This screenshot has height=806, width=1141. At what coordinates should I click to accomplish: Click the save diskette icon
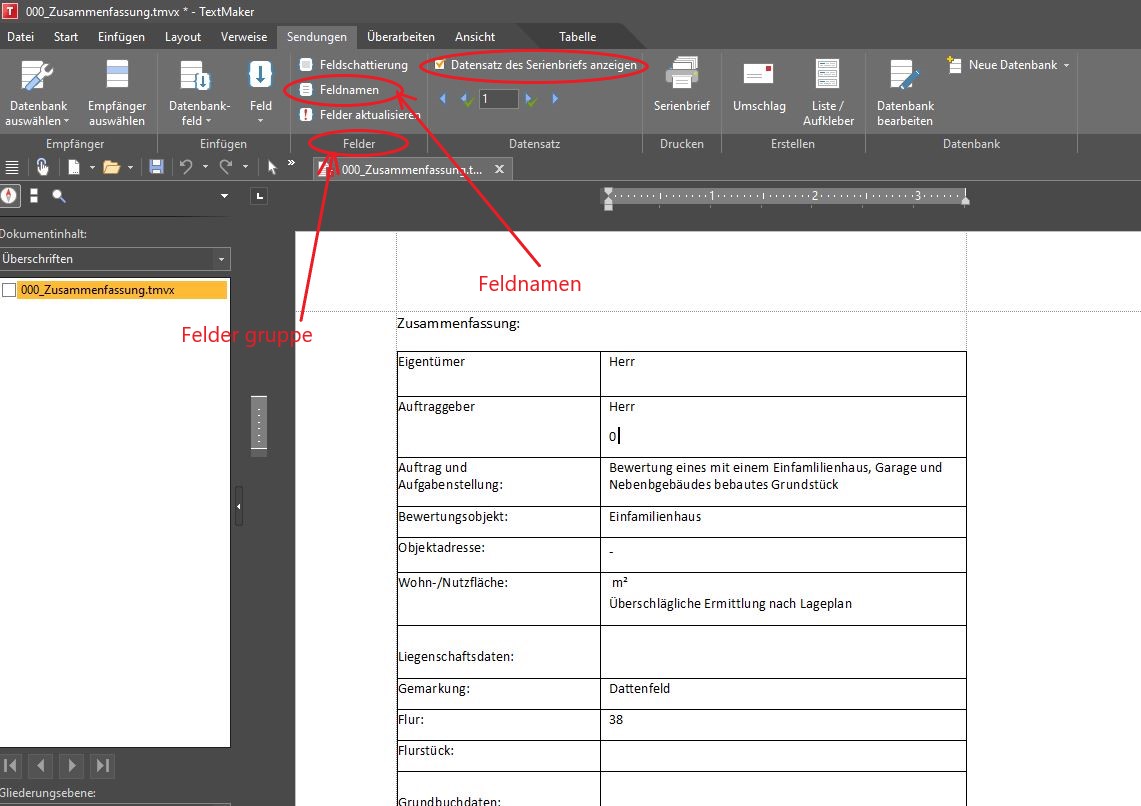[x=156, y=167]
